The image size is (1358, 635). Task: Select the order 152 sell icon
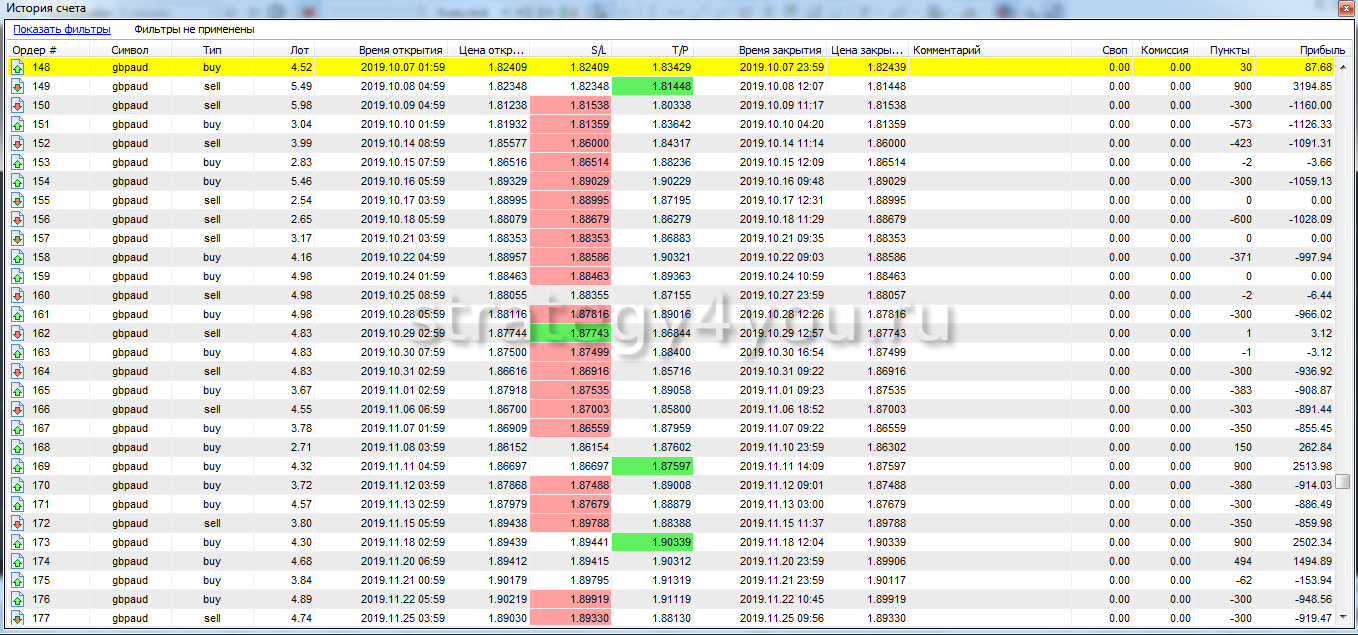click(x=18, y=143)
